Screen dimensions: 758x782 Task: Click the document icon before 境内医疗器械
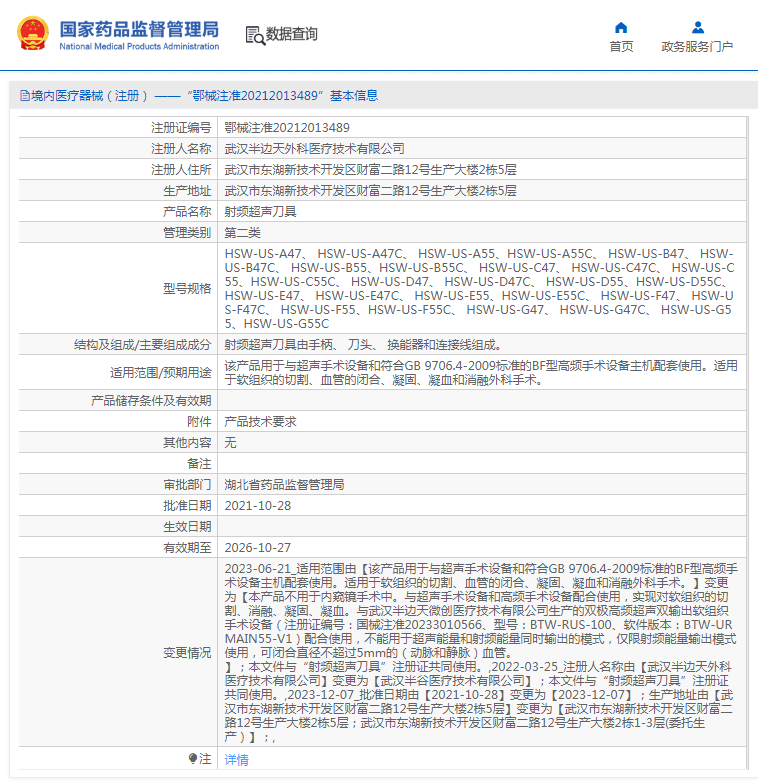(x=24, y=96)
